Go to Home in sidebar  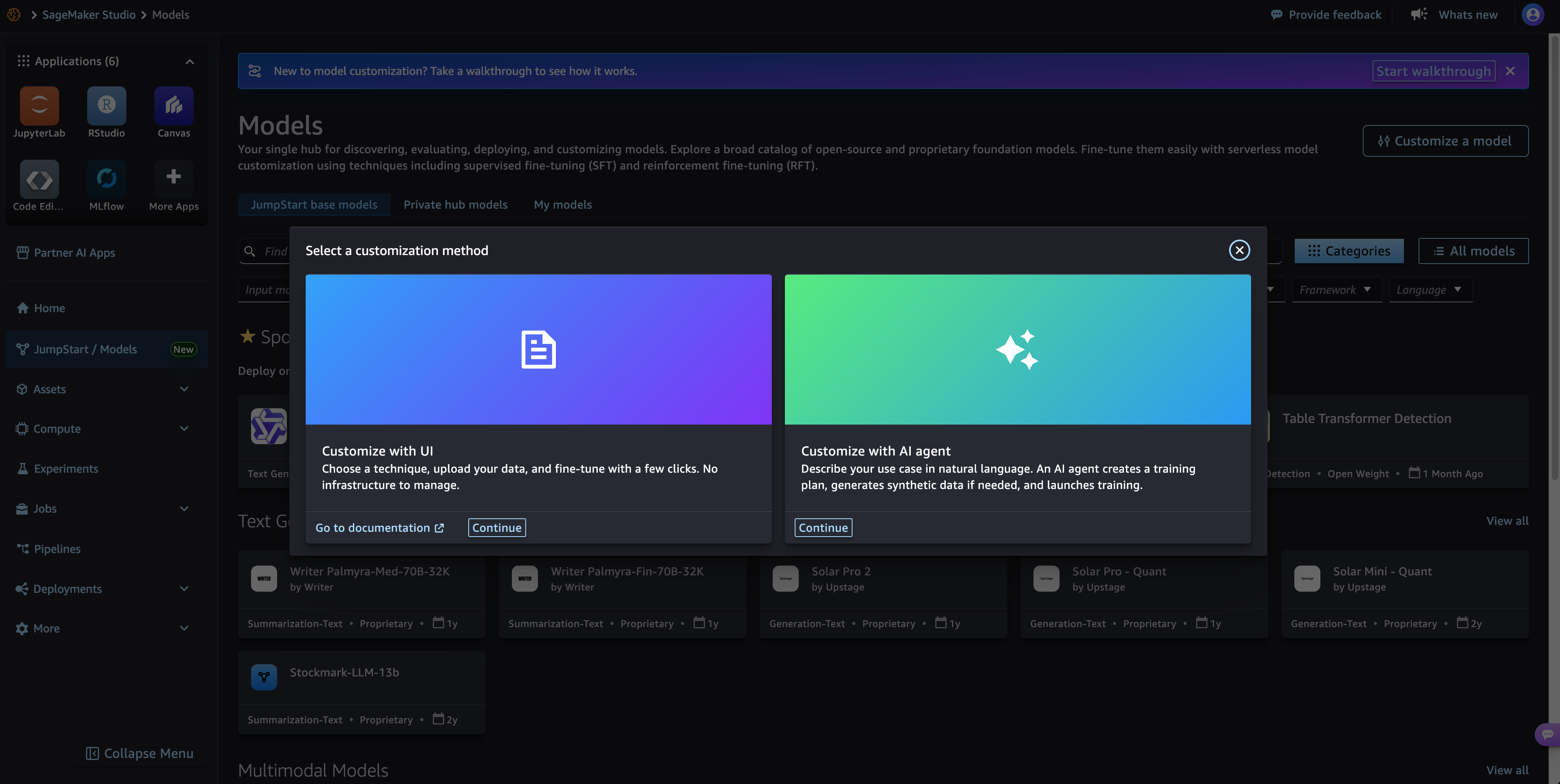pyautogui.click(x=106, y=308)
